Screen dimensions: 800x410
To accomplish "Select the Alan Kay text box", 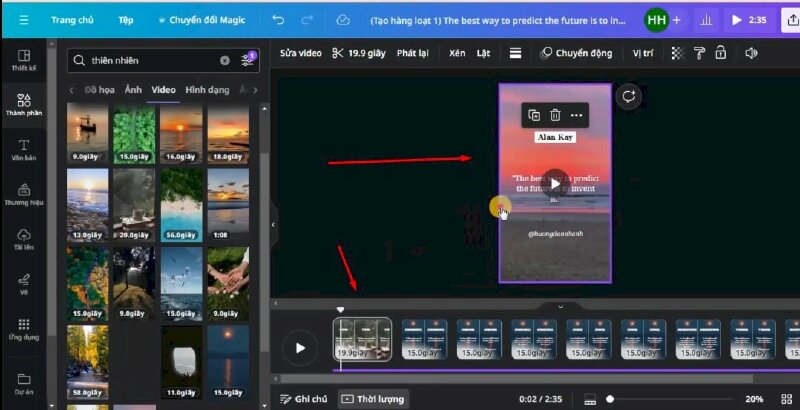I will pos(555,137).
